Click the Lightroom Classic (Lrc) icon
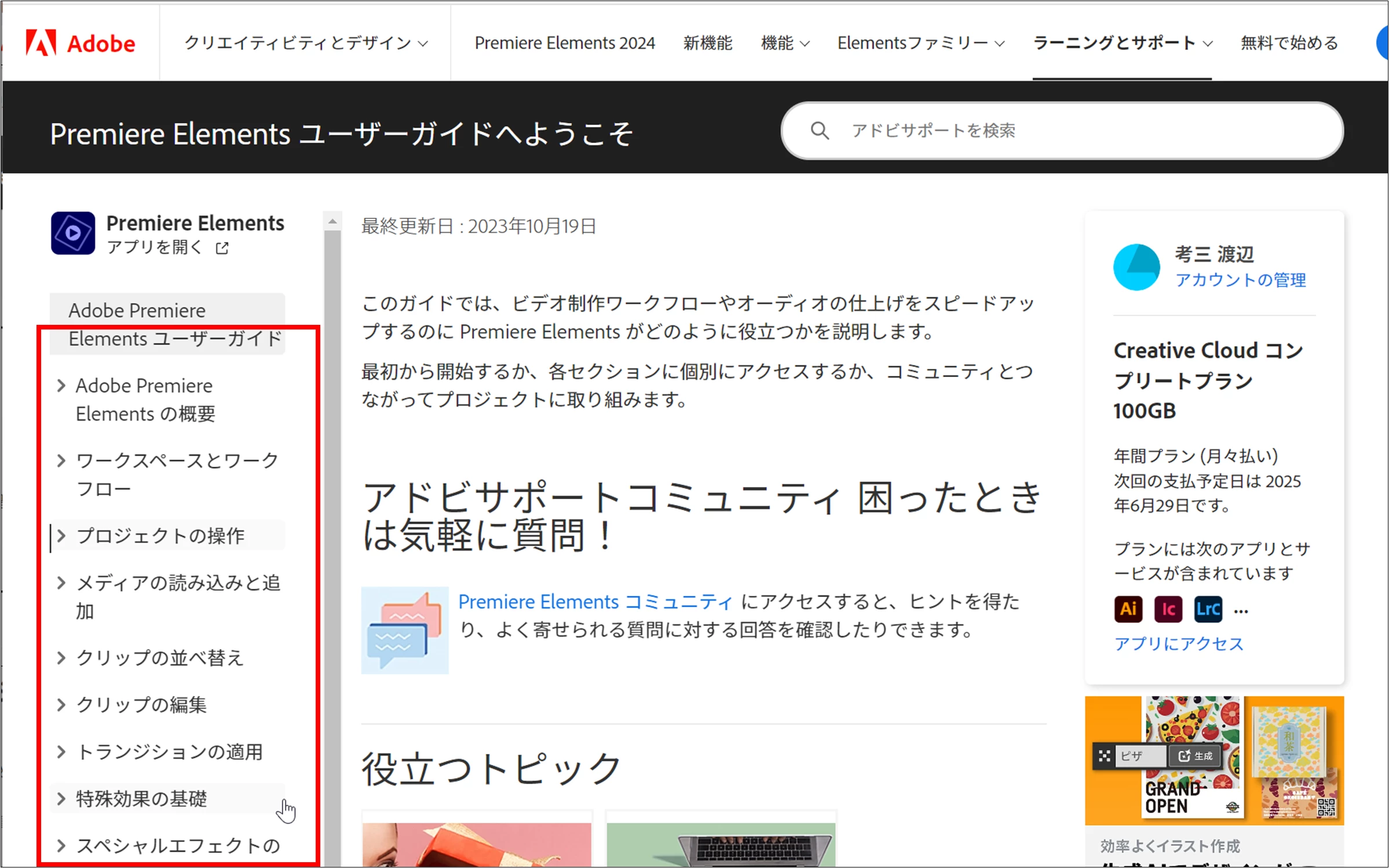The image size is (1389, 868). point(1208,609)
